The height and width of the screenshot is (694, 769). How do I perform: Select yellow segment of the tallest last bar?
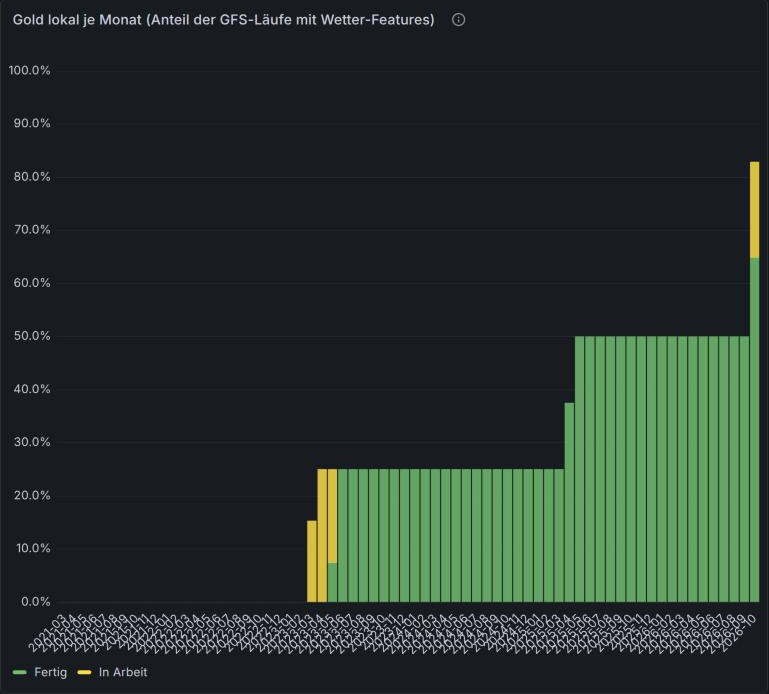point(754,209)
